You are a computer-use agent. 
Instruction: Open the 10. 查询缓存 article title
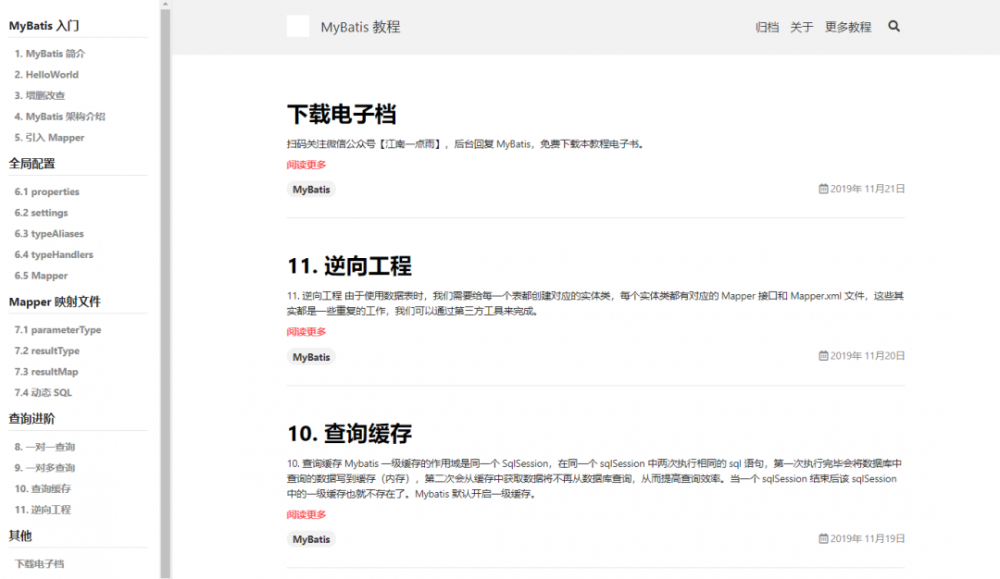[349, 434]
